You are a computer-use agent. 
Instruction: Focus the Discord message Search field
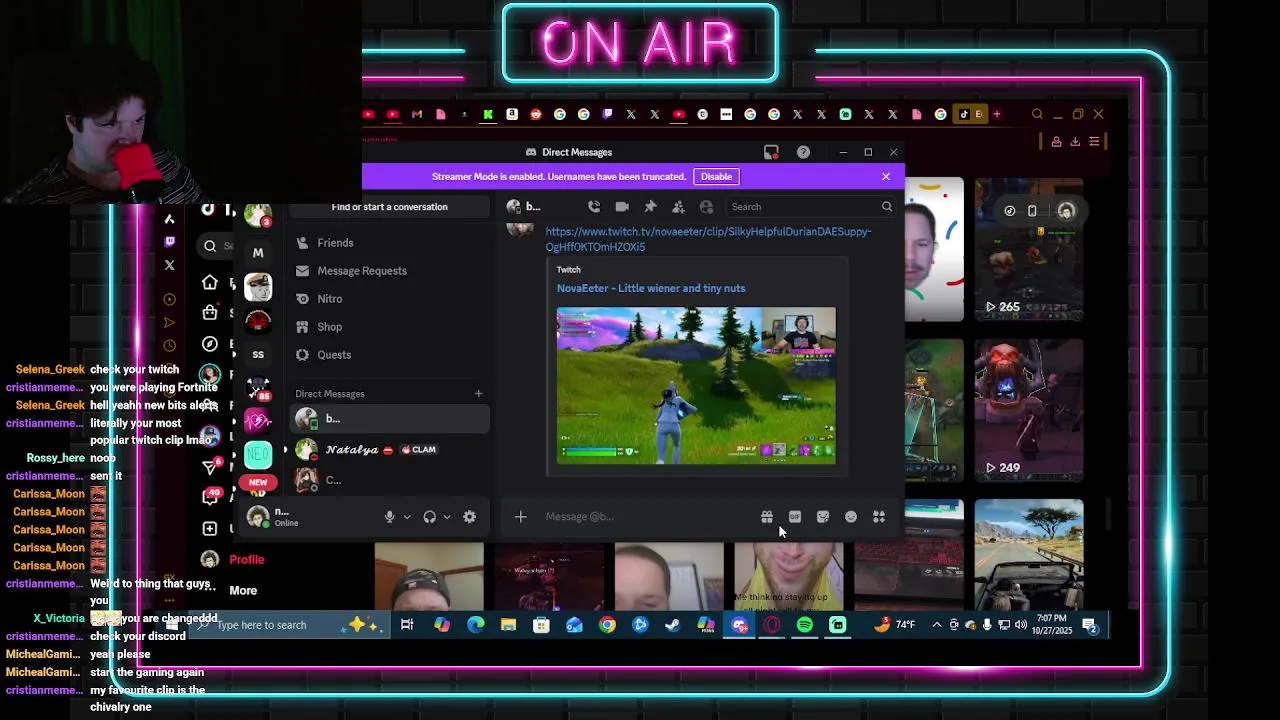810,207
